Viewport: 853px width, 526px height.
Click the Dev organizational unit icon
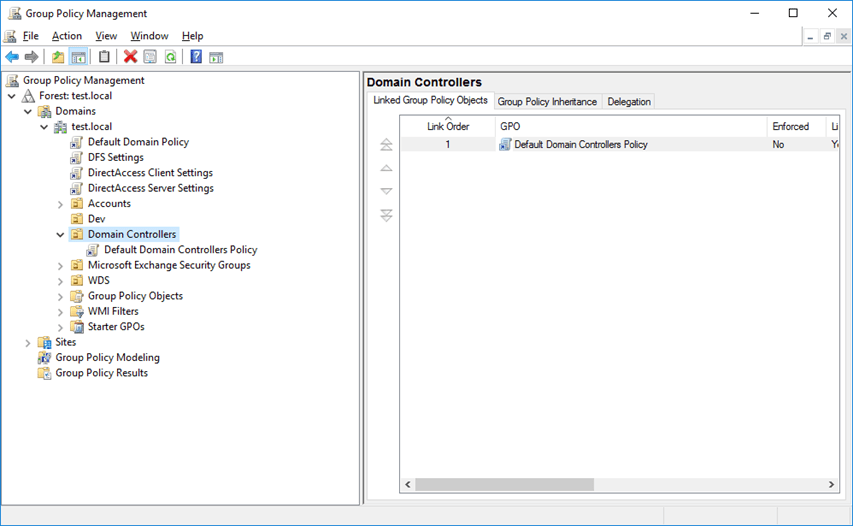tap(77, 219)
